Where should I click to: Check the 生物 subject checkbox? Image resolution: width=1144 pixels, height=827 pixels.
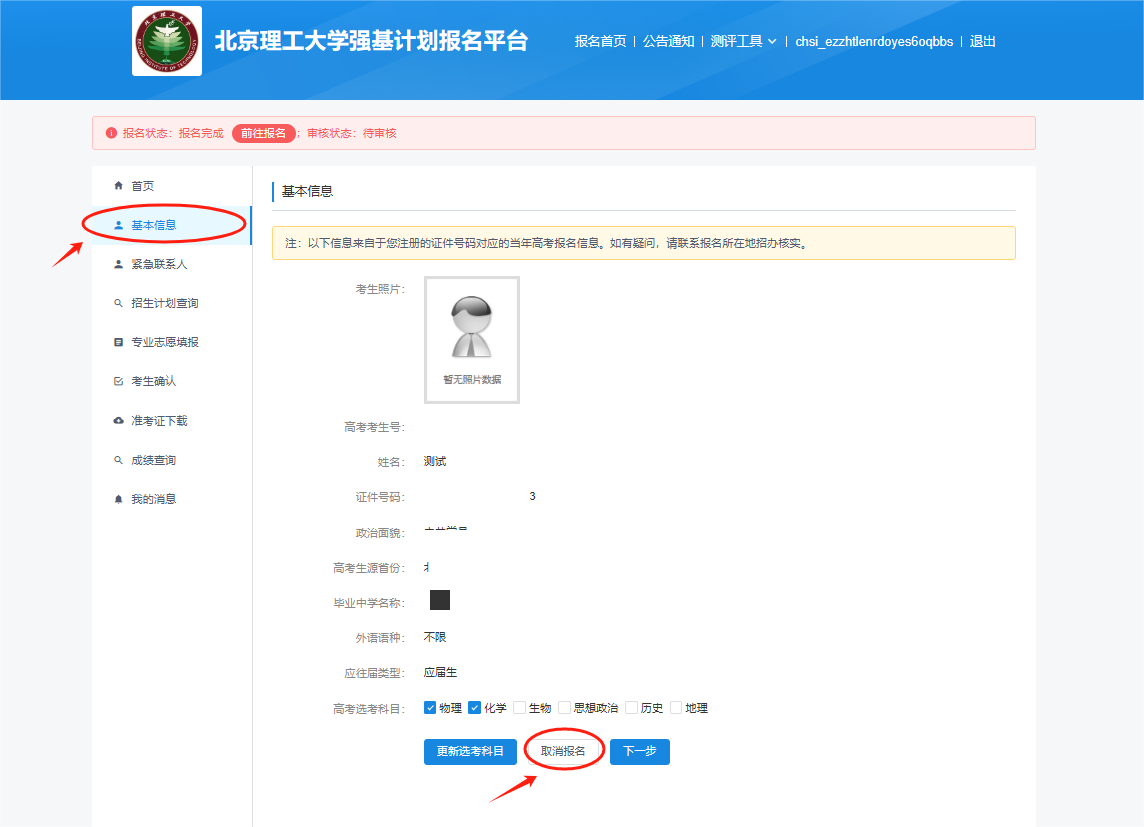(519, 708)
